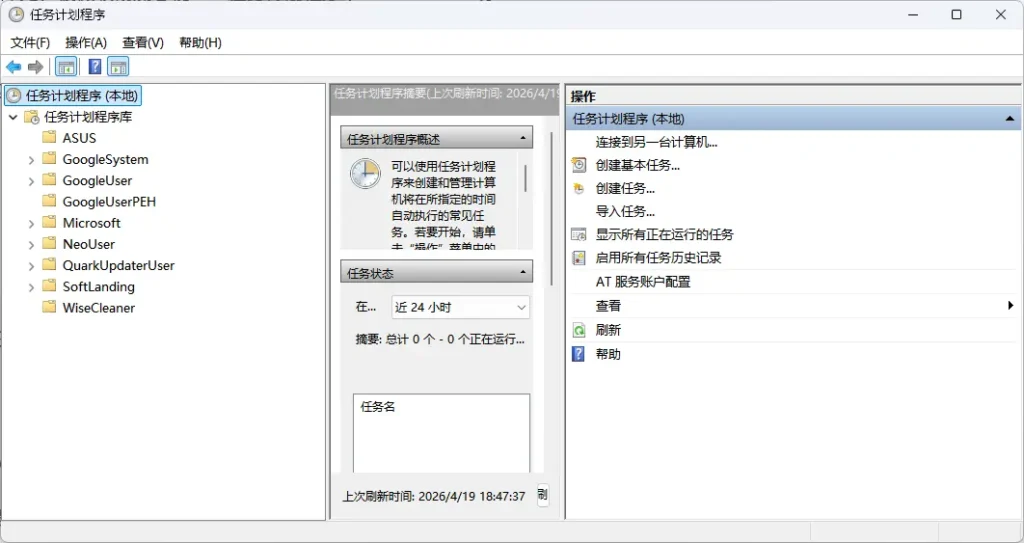Click the 帮助 action text
Viewport: 1024px width, 543px height.
608,354
